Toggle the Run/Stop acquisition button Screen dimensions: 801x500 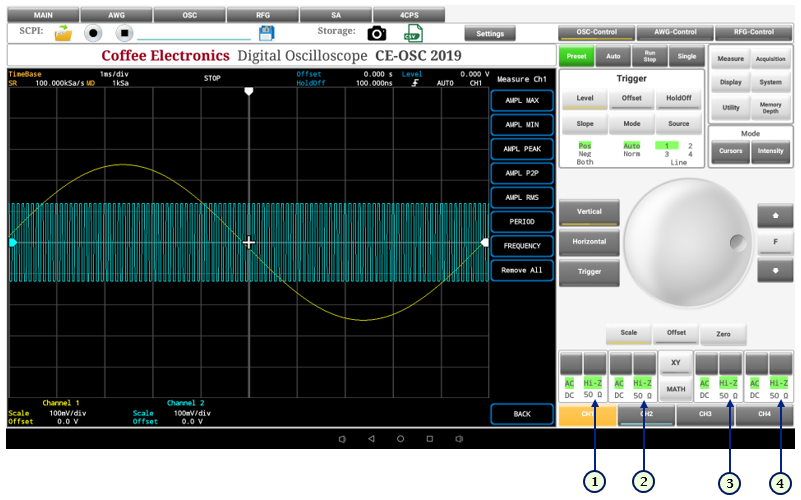[649, 56]
